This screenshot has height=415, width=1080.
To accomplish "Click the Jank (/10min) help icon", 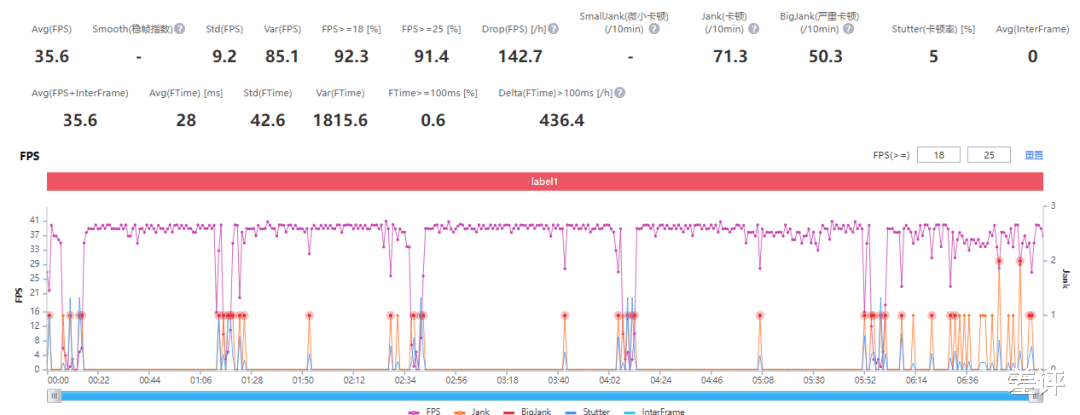I will tap(754, 29).
